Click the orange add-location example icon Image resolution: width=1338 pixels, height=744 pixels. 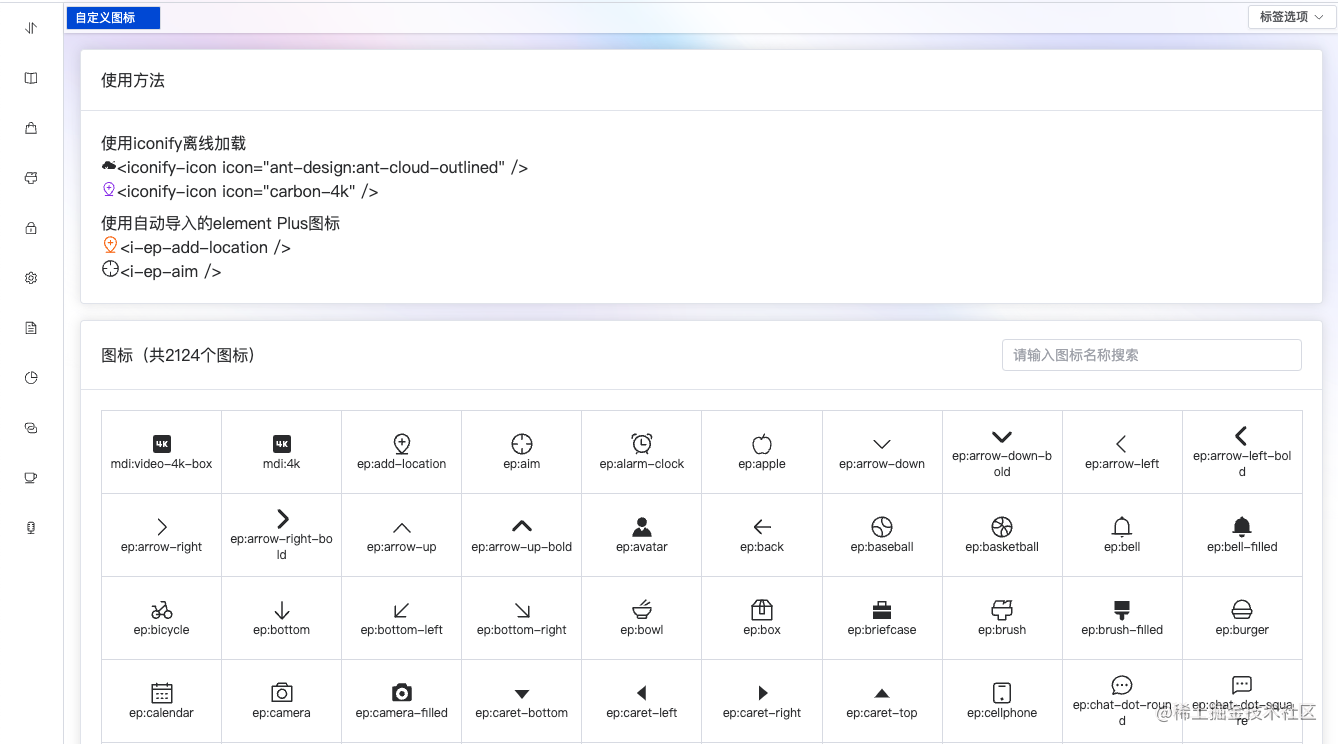pos(111,245)
